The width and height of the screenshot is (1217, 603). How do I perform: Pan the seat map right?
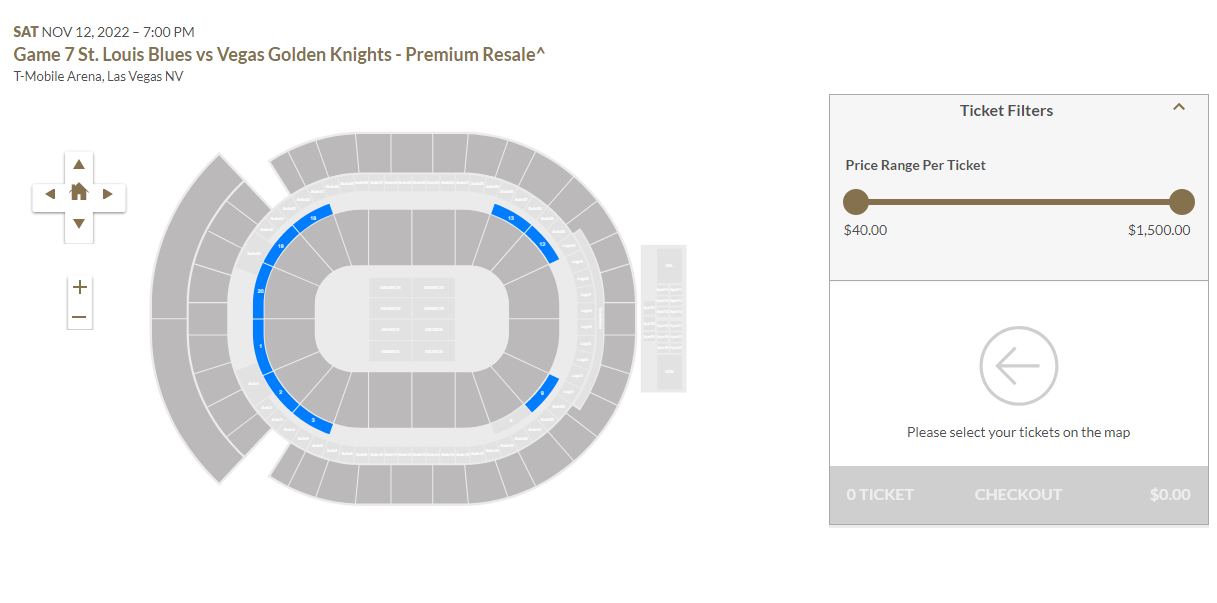click(x=108, y=194)
